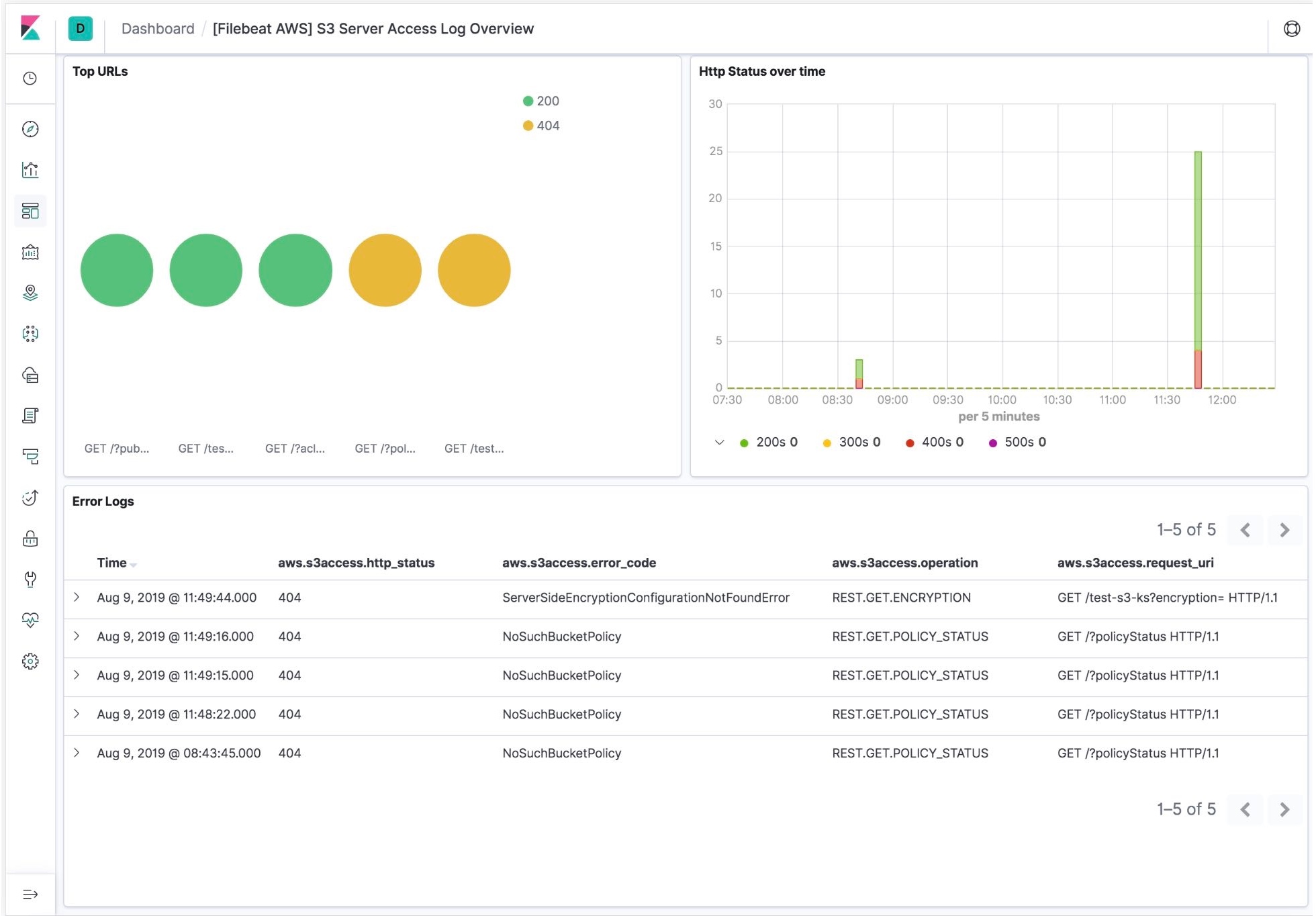1316x916 pixels.
Task: Open the help menu lifebuoy icon
Action: 1291,28
